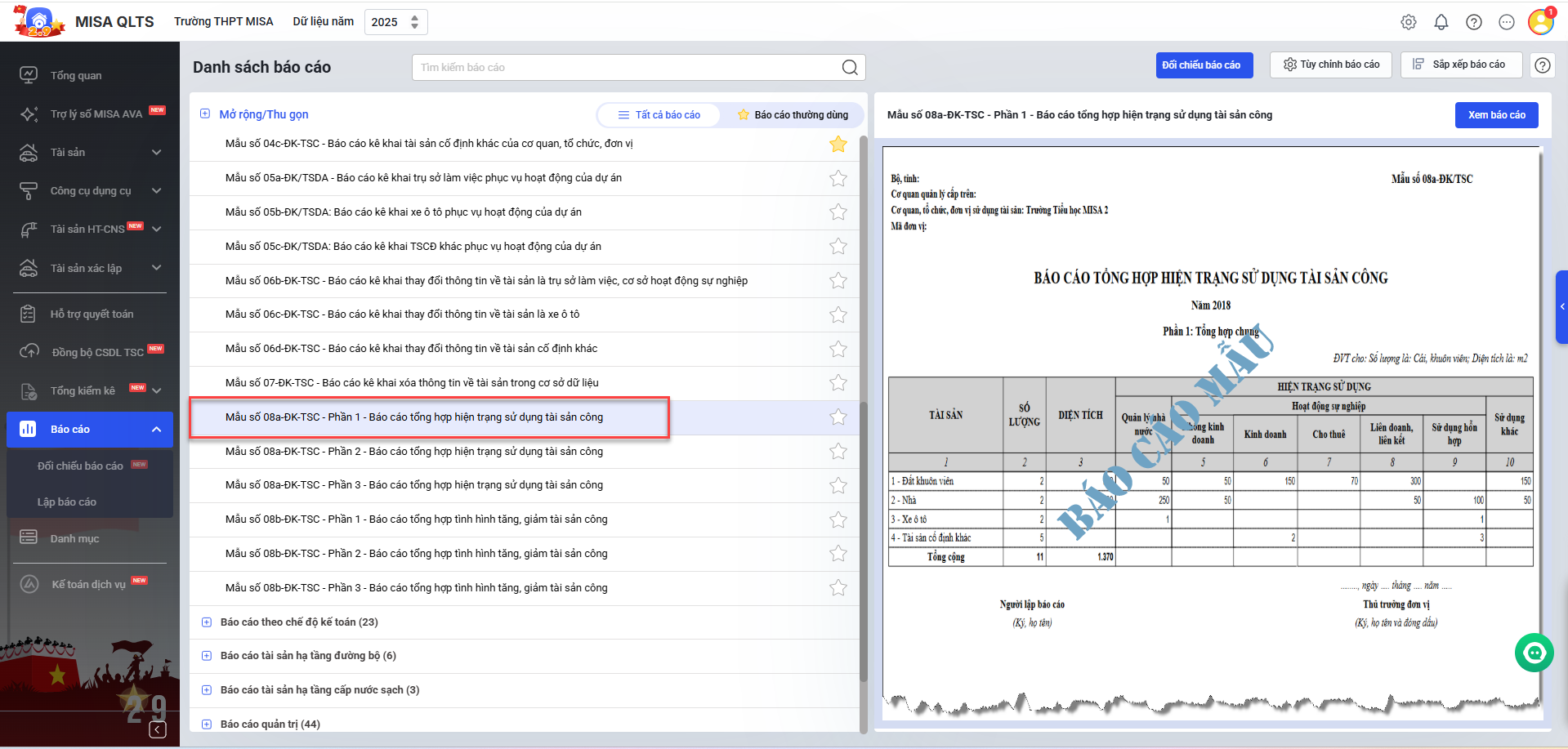The width and height of the screenshot is (1568, 749).
Task: Click the help question mark in header
Action: [x=1473, y=22]
